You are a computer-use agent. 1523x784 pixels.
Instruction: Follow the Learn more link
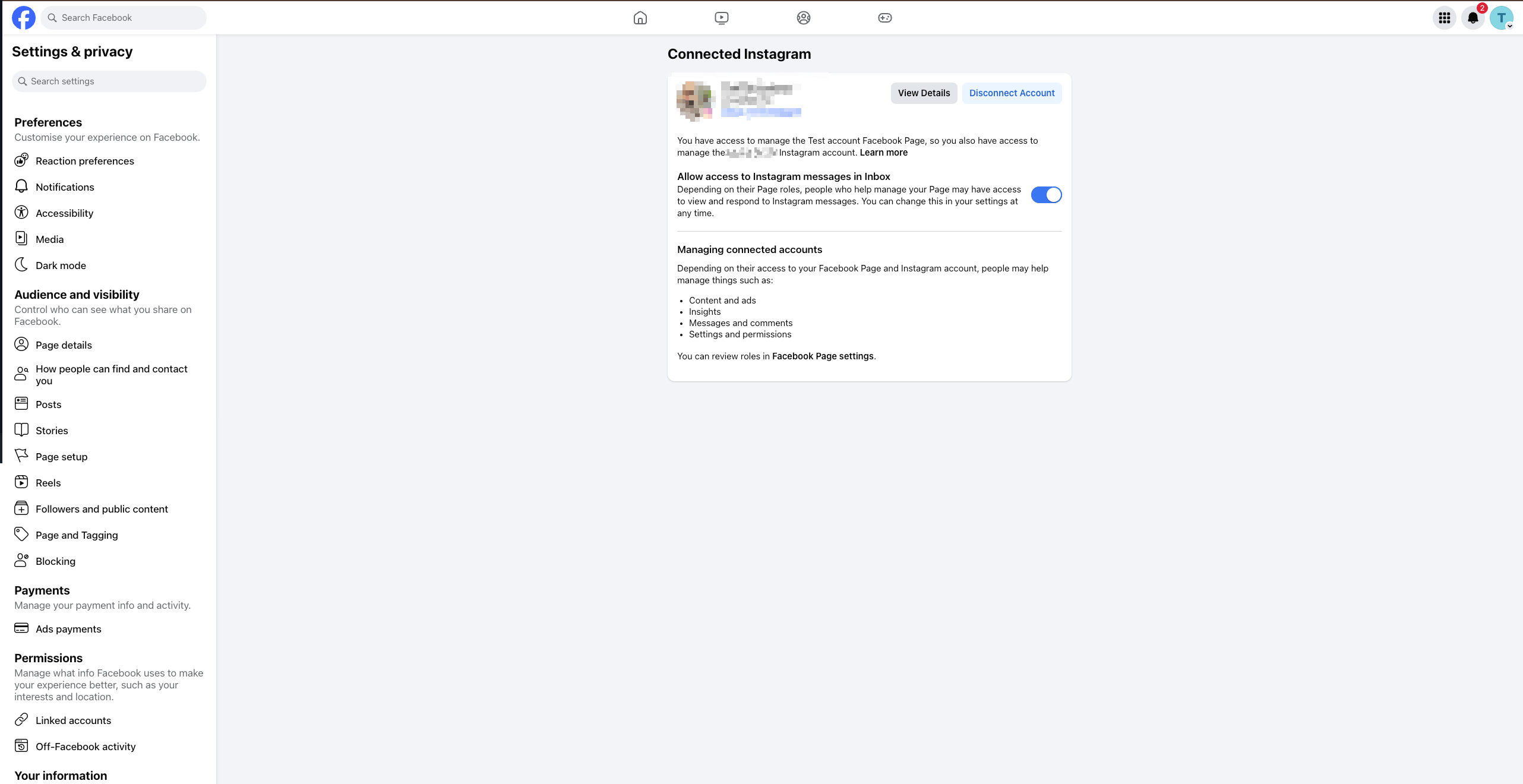884,153
